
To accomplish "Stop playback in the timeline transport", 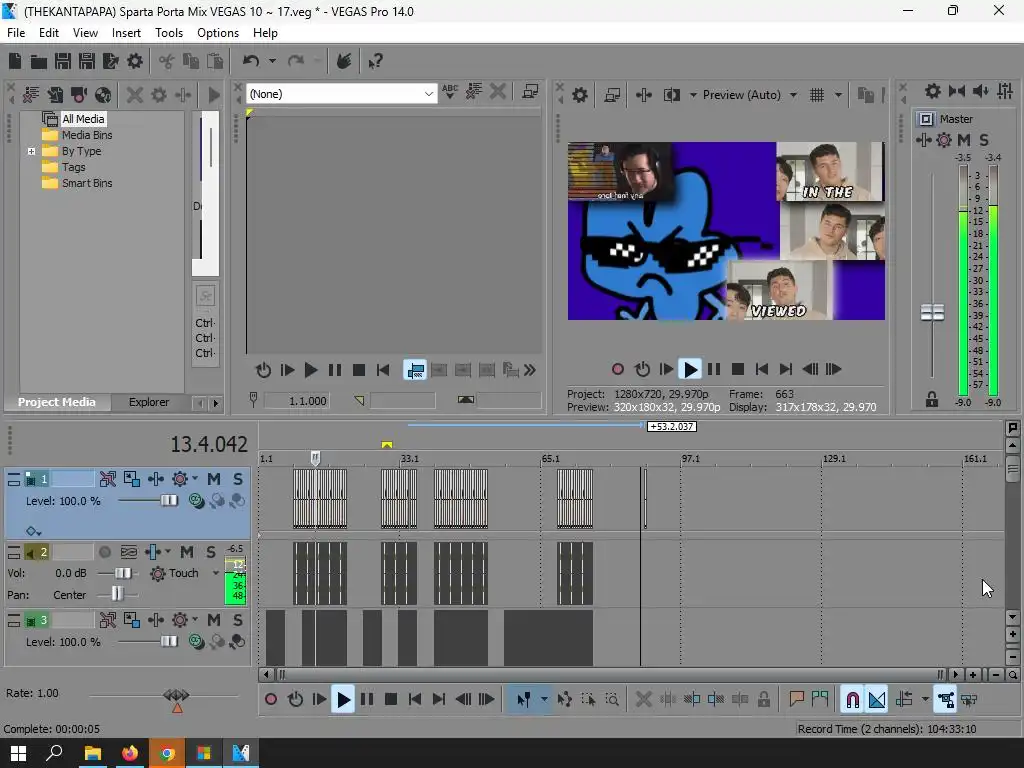I will 391,699.
